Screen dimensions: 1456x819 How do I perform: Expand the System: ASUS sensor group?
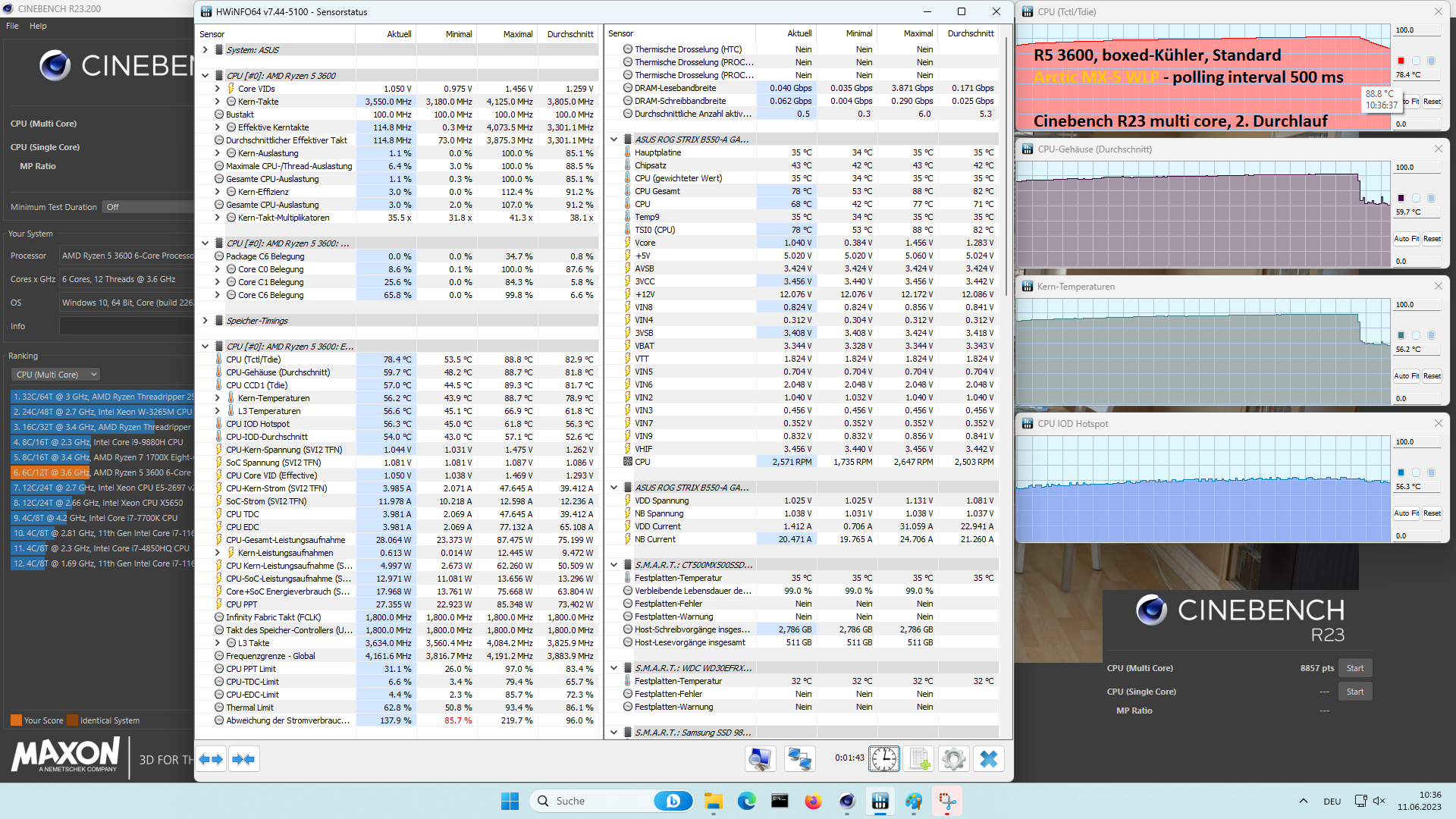pyautogui.click(x=206, y=50)
